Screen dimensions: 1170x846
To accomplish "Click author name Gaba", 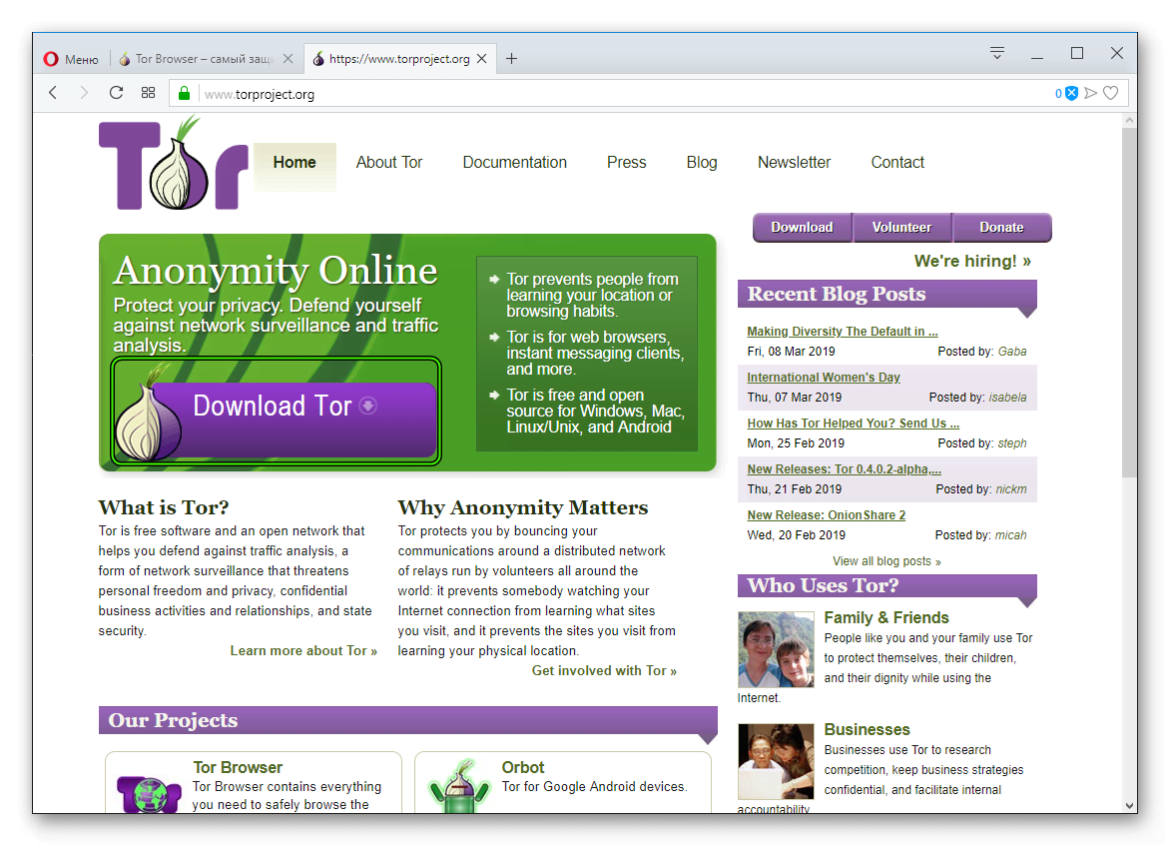I will click(1012, 351).
